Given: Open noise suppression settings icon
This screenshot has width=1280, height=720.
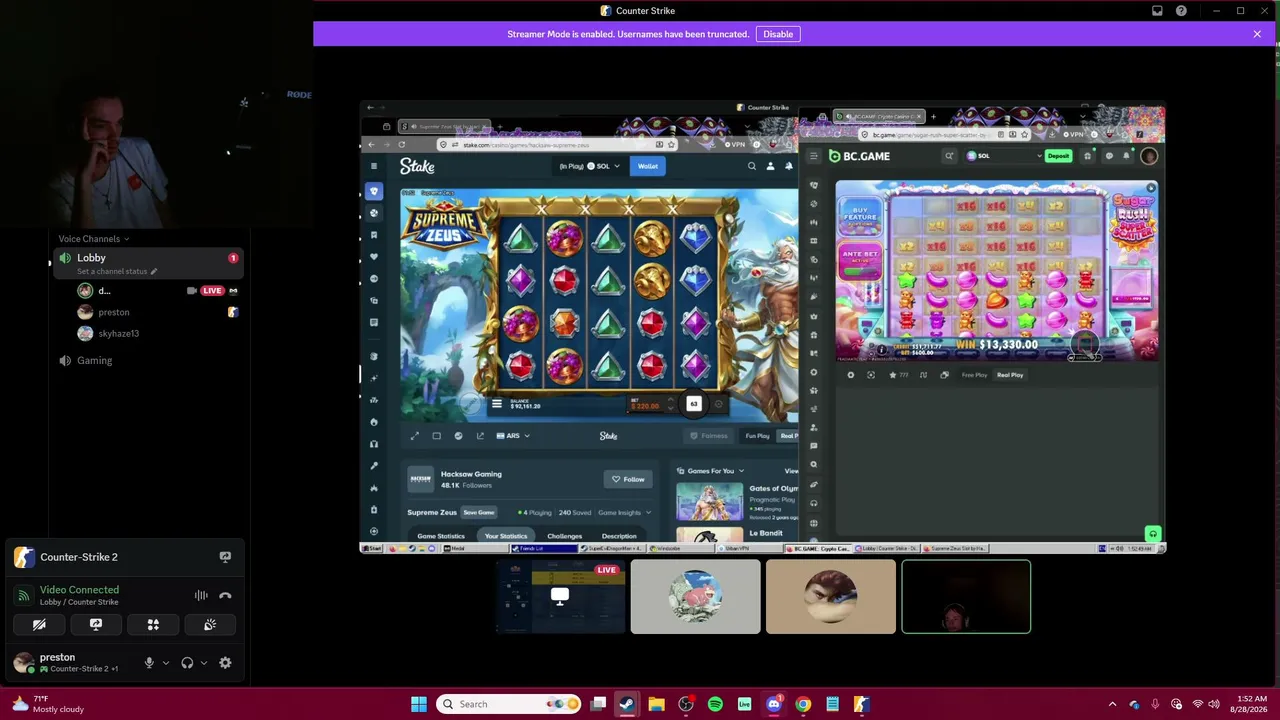Looking at the screenshot, I should (201, 595).
